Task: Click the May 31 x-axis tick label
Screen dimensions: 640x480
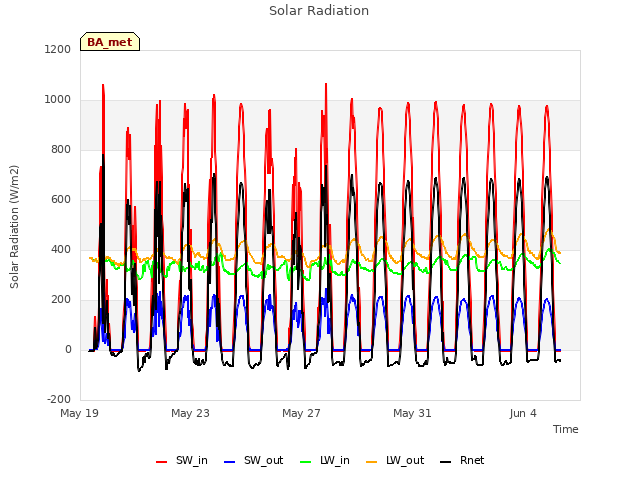Action: tap(412, 413)
